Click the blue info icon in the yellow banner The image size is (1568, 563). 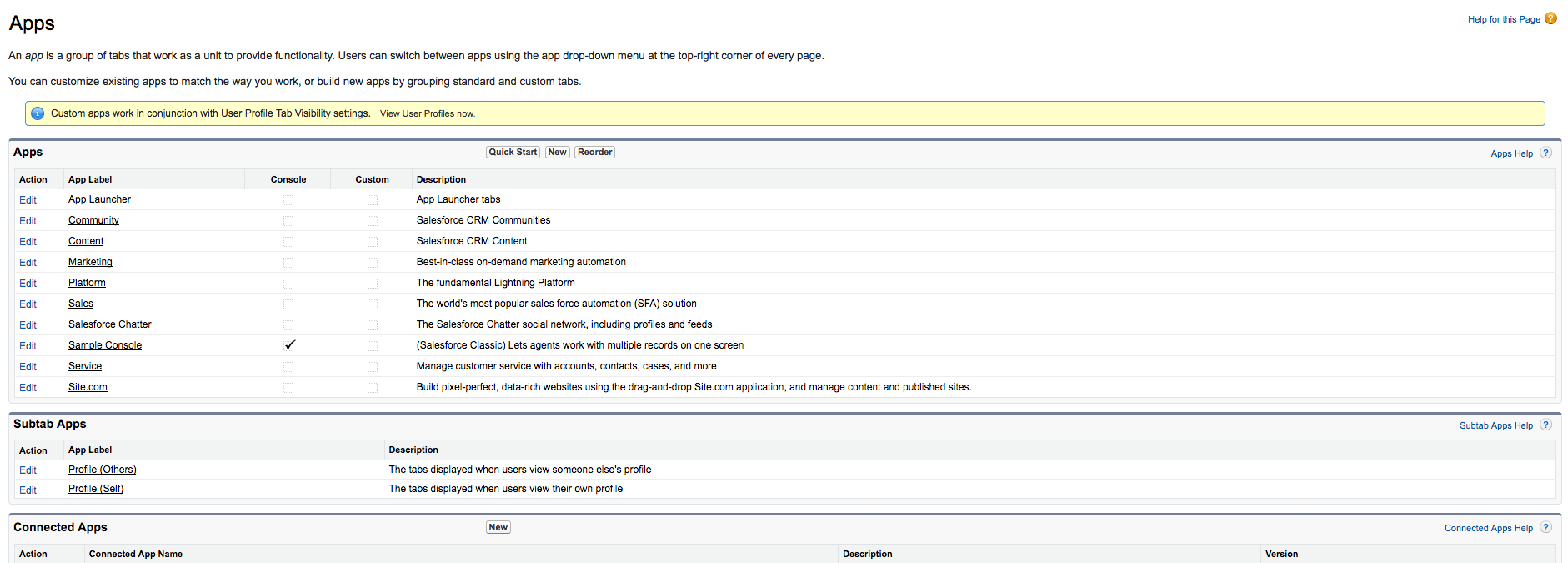pos(38,113)
